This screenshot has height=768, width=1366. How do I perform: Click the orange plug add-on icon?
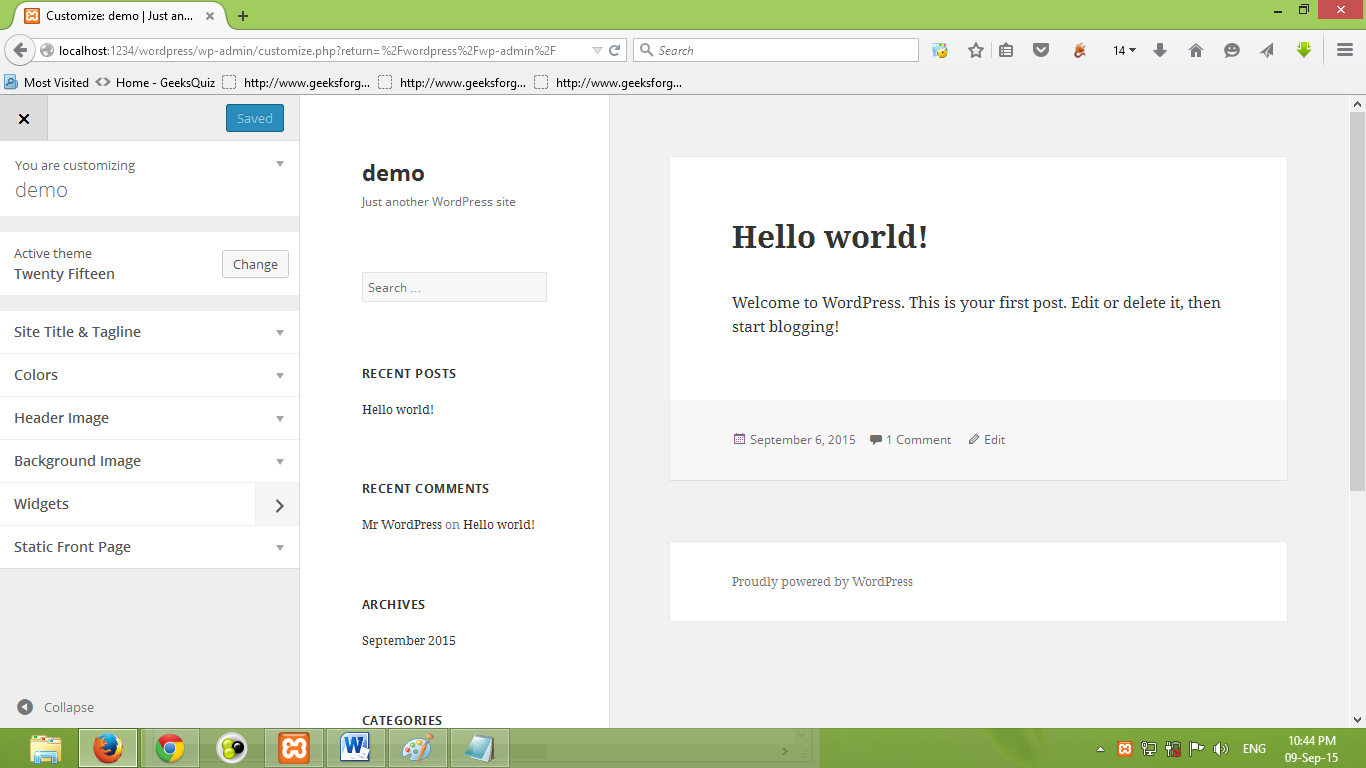pyautogui.click(x=1079, y=50)
